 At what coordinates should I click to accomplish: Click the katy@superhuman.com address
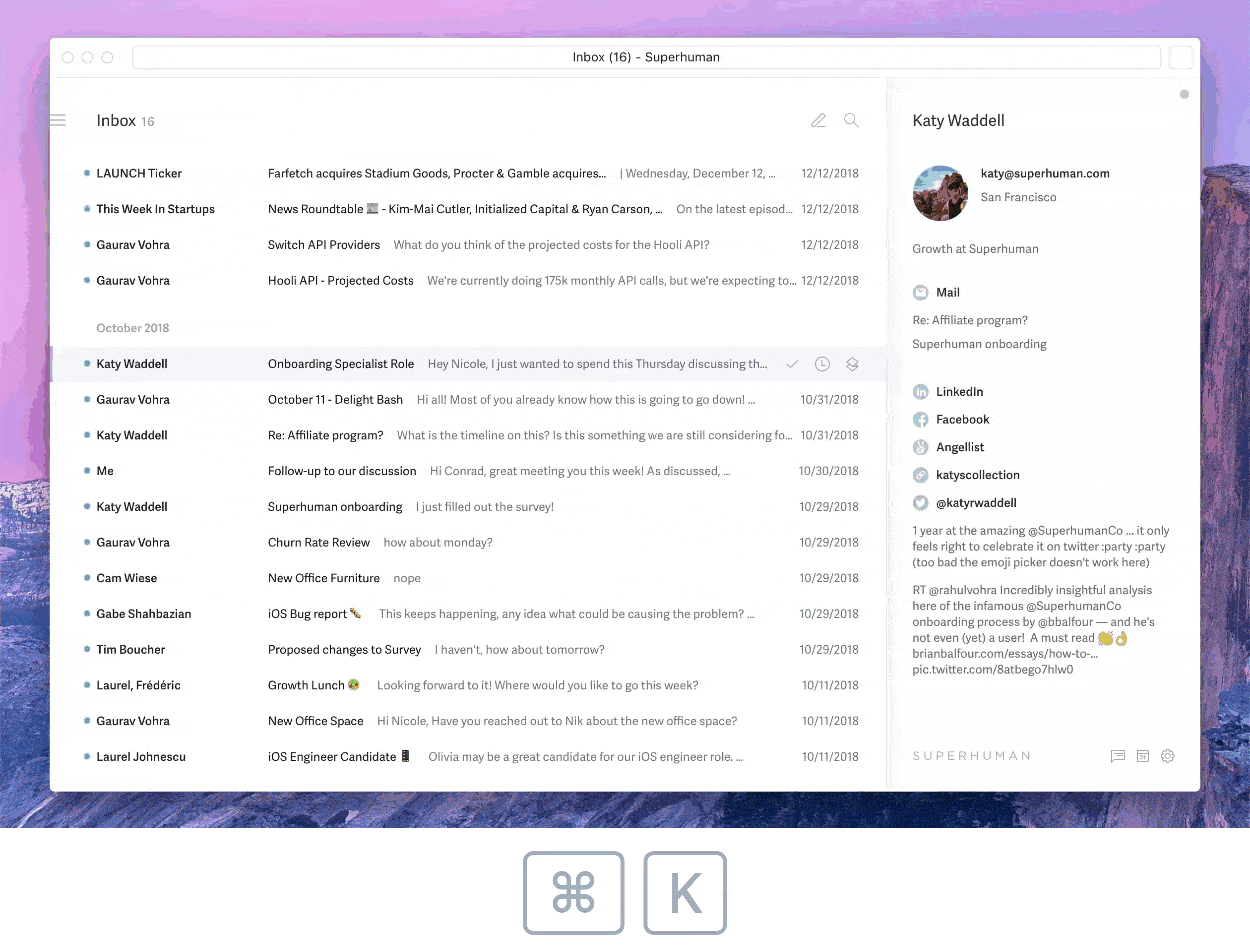1045,173
